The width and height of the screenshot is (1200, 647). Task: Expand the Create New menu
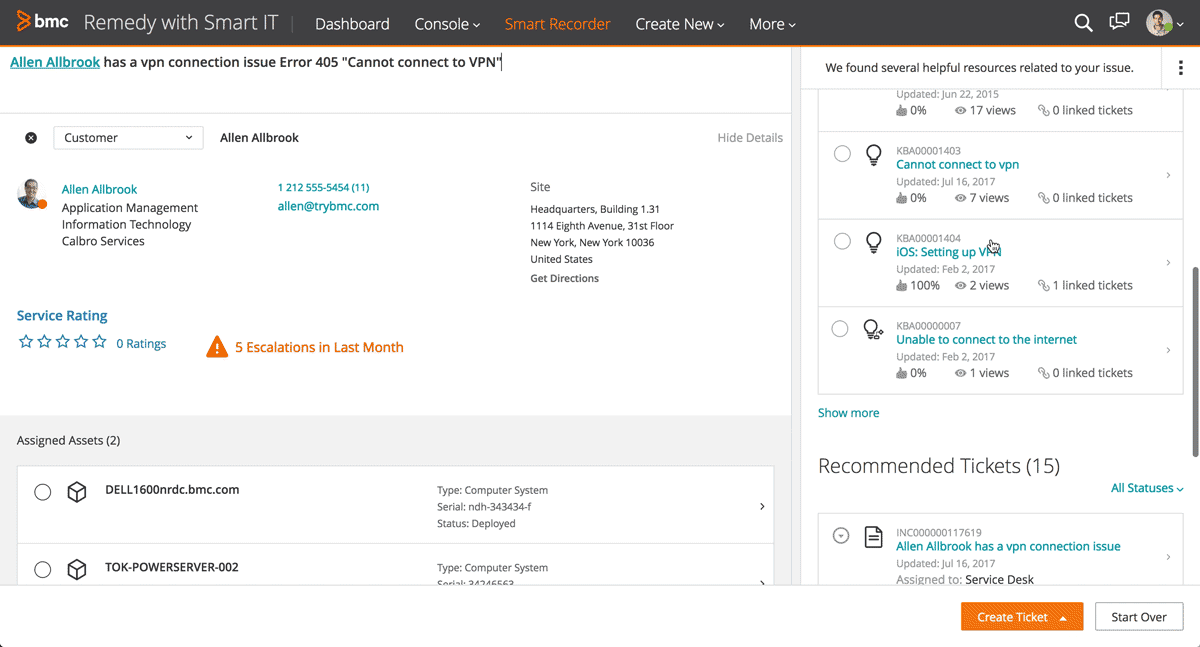[x=680, y=24]
